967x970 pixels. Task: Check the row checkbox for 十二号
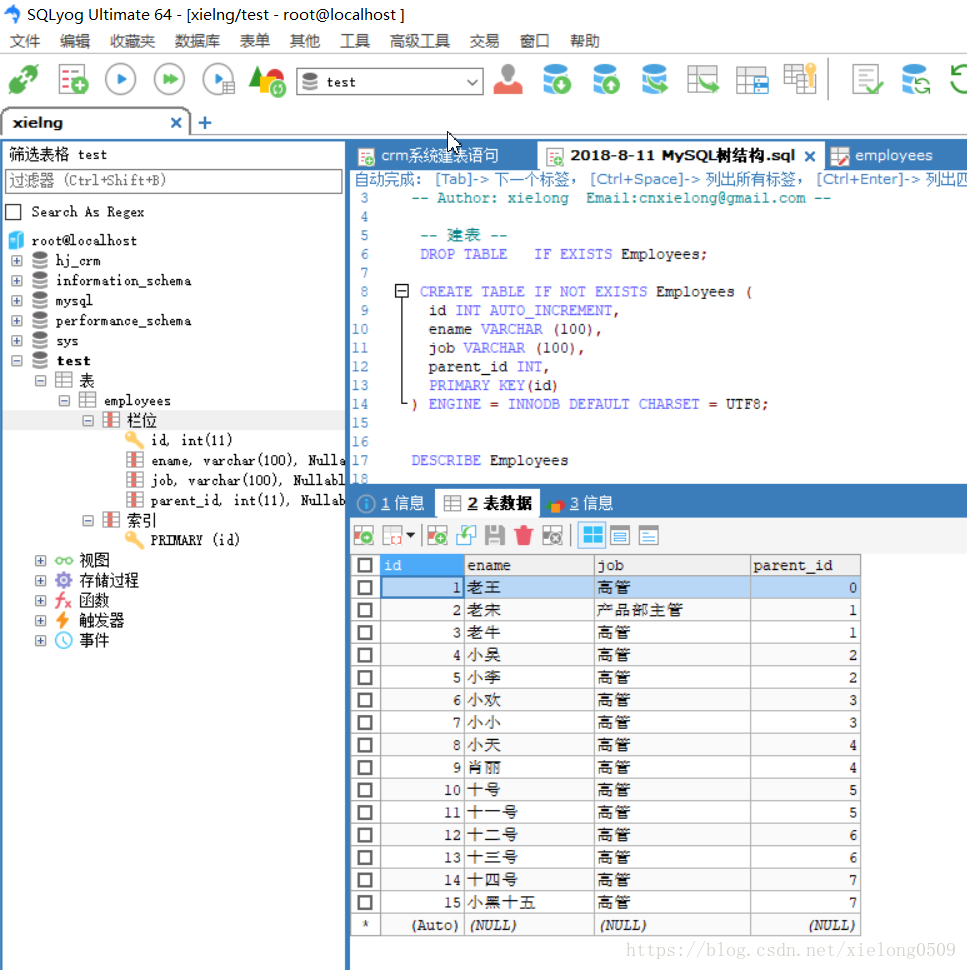coord(365,835)
